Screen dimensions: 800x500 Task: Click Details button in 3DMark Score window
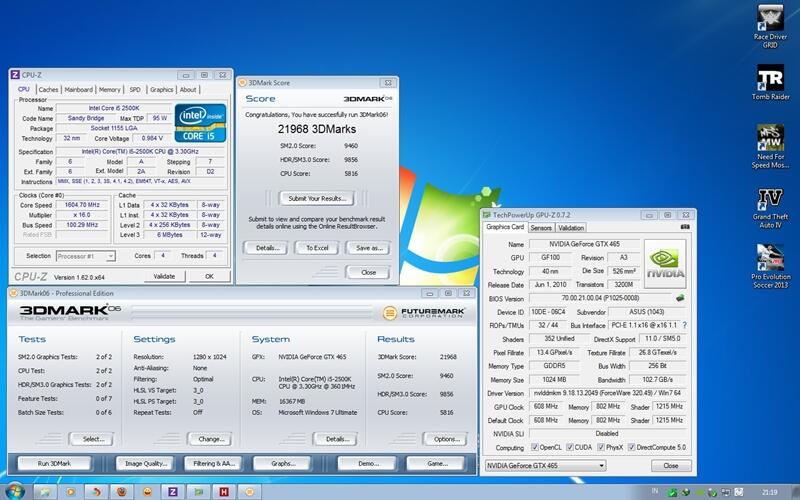click(x=267, y=248)
